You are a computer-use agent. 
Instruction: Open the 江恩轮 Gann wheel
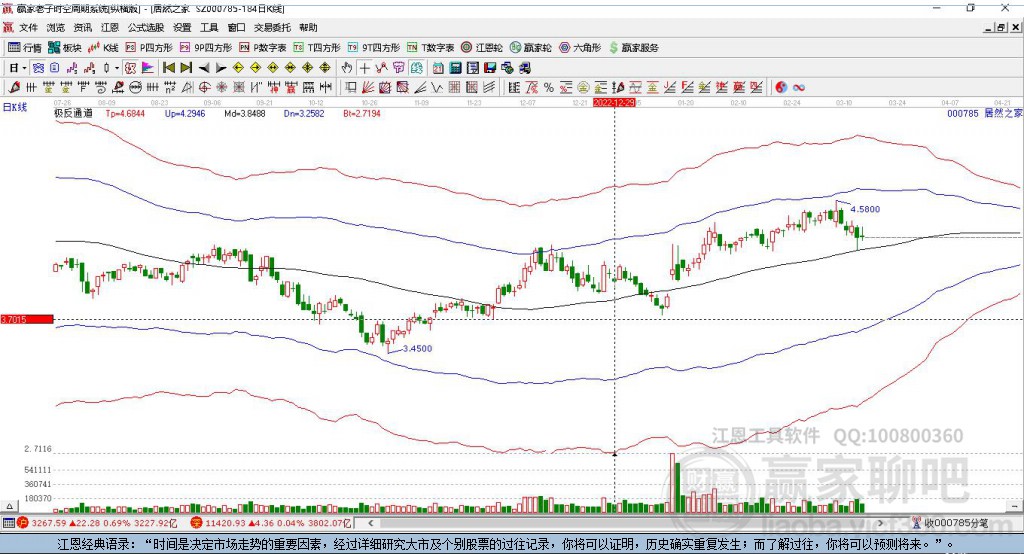(x=482, y=48)
